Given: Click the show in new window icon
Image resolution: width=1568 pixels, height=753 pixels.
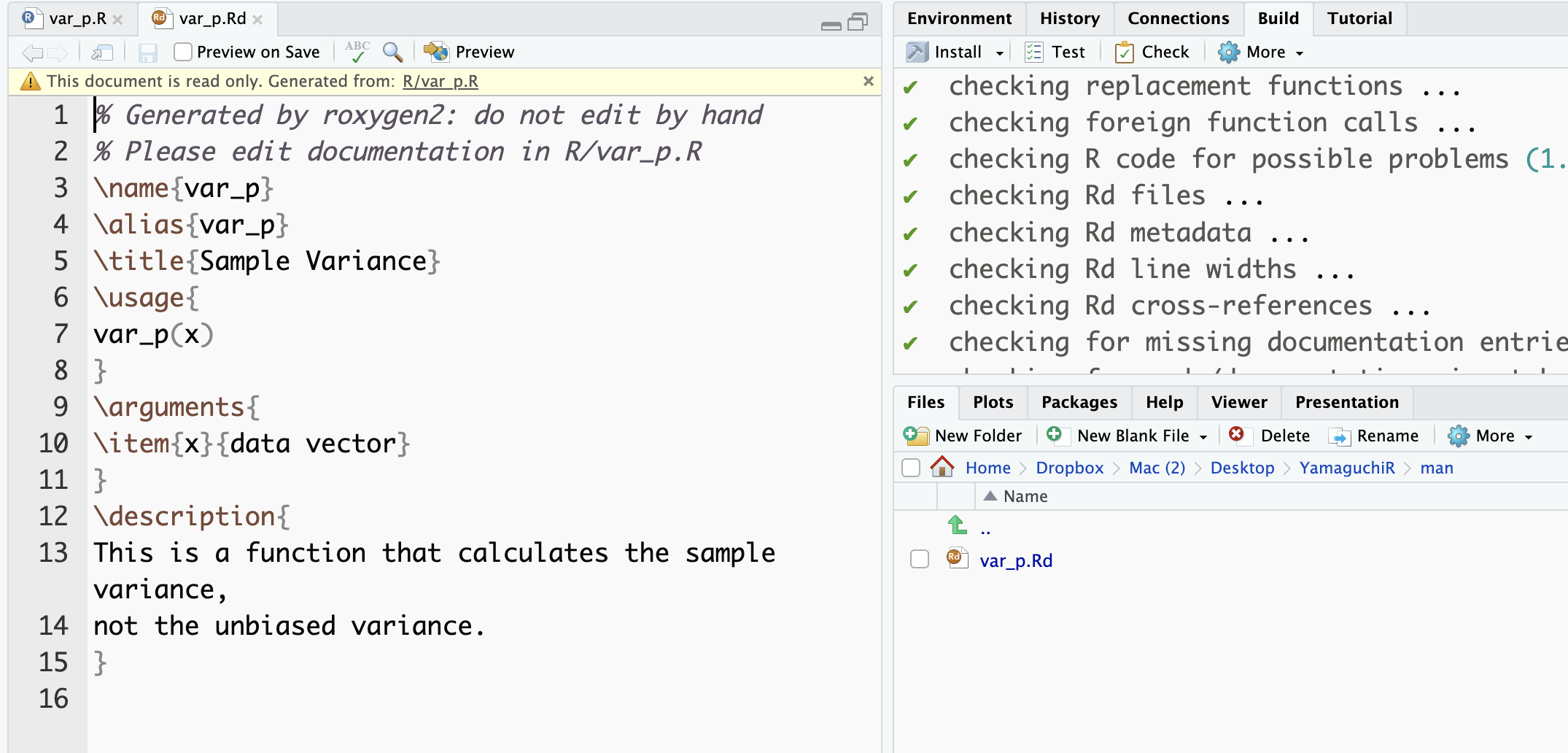Looking at the screenshot, I should [102, 53].
